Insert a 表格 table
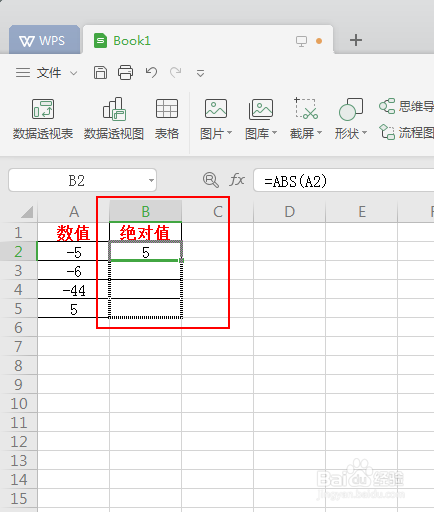434x512 pixels. [x=167, y=119]
